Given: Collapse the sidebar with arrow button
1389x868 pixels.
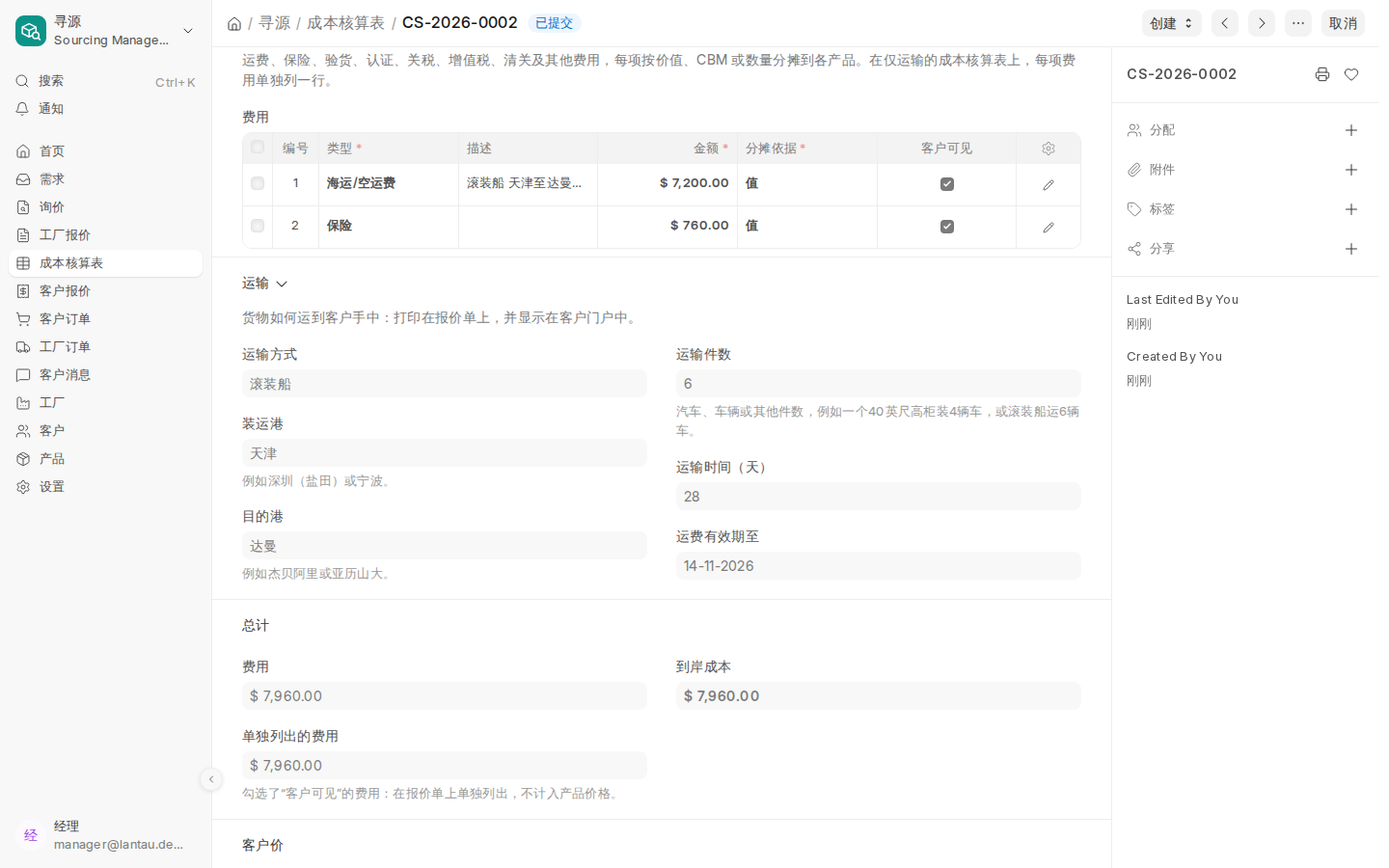Looking at the screenshot, I should (211, 779).
